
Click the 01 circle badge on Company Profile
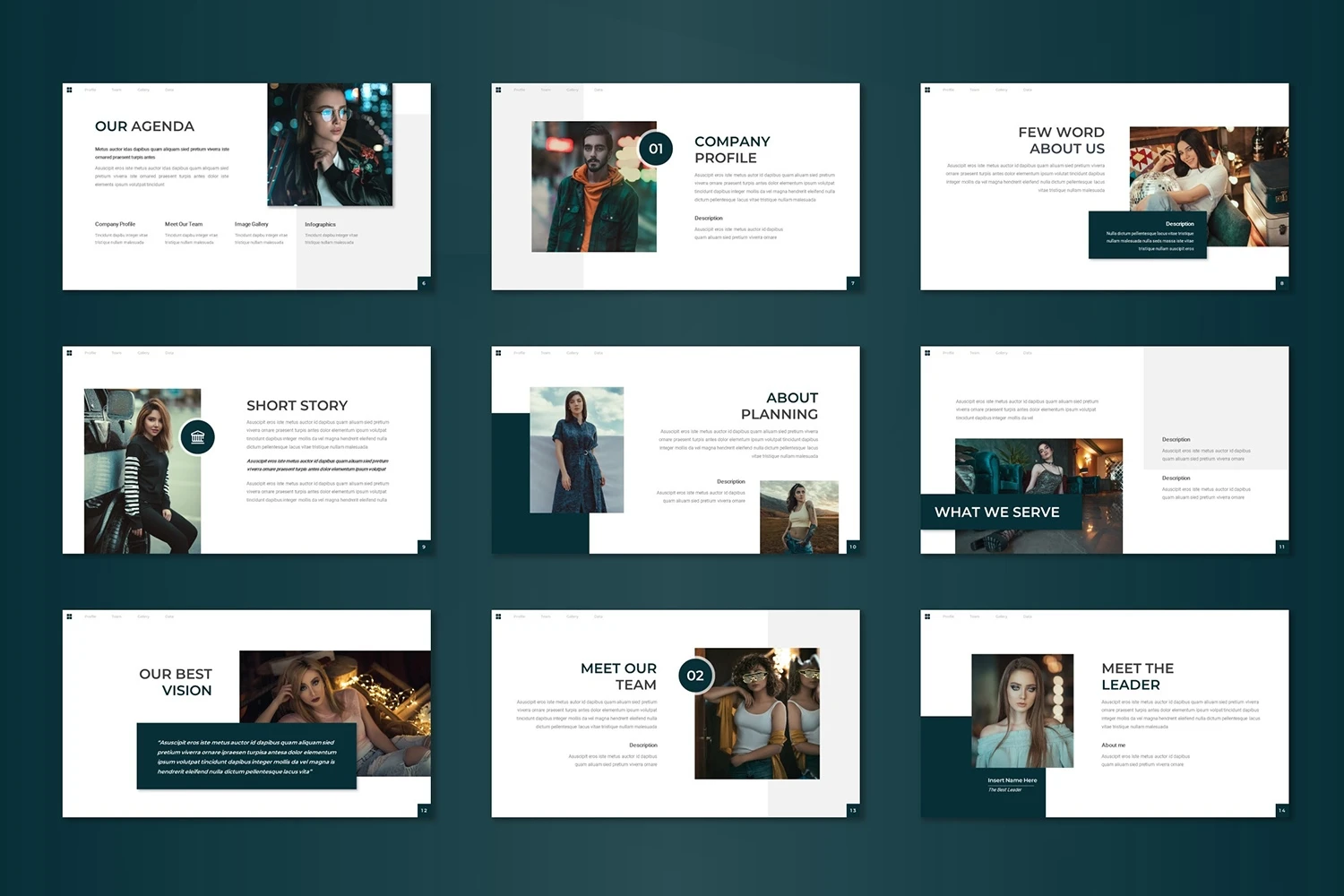(x=656, y=149)
